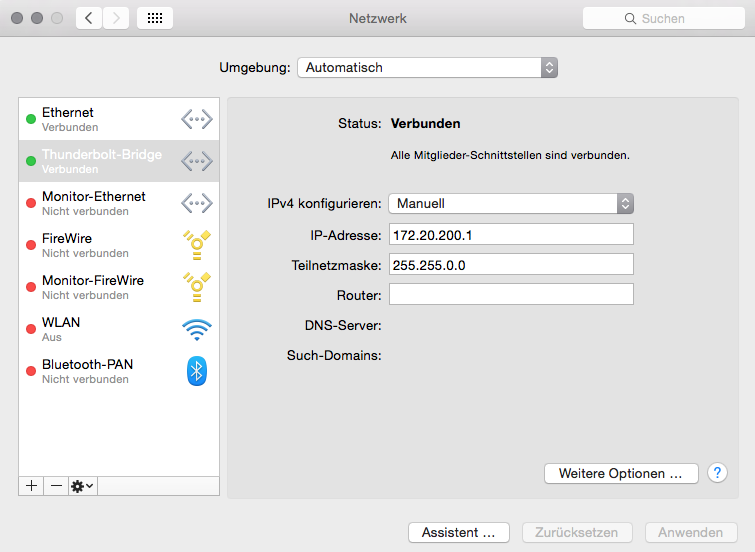Focus the Suchen search field
The height and width of the screenshot is (552, 755).
coord(663,18)
